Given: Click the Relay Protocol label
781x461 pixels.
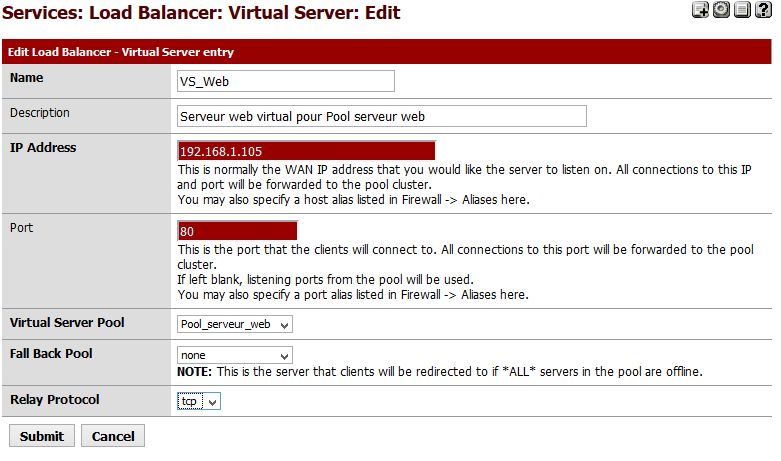Looking at the screenshot, I should pyautogui.click(x=54, y=400).
